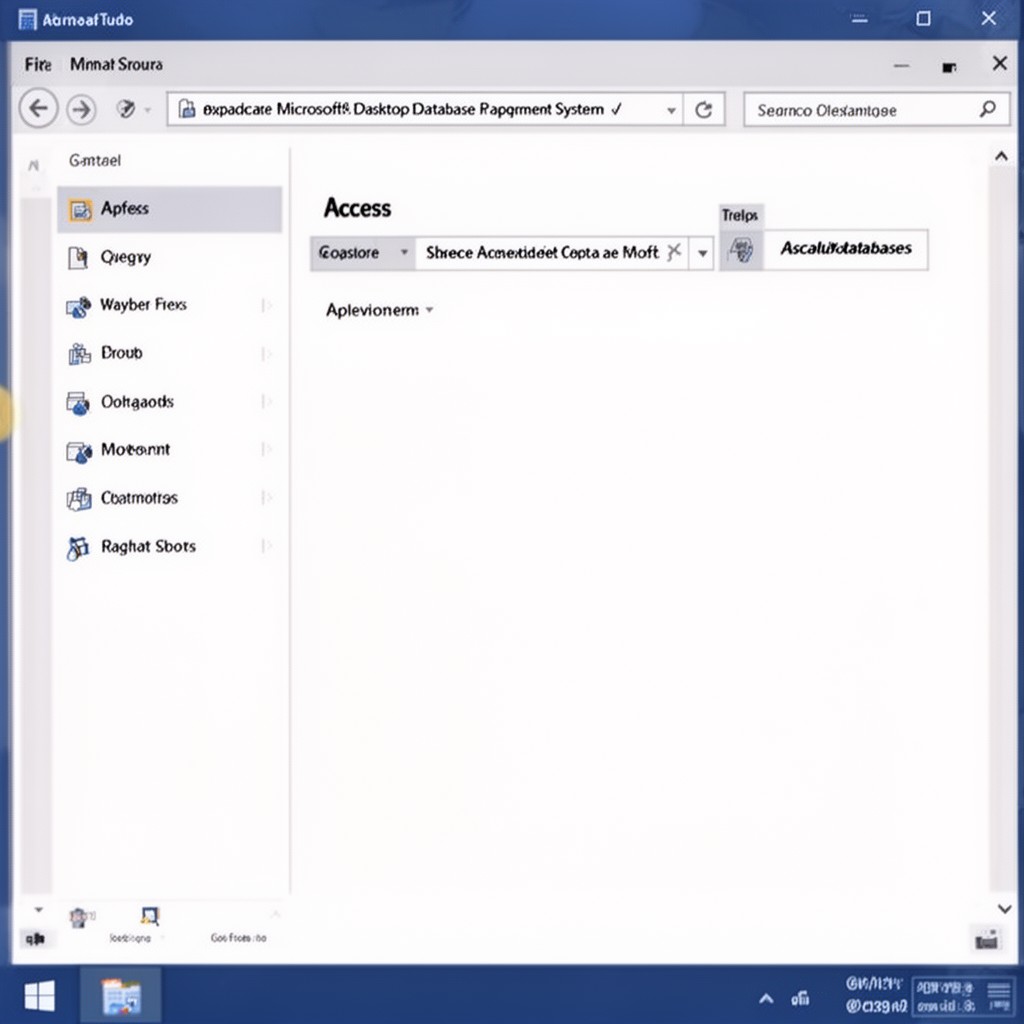Click the page icon in the address bar
Viewport: 1024px width, 1024px height.
click(x=187, y=108)
